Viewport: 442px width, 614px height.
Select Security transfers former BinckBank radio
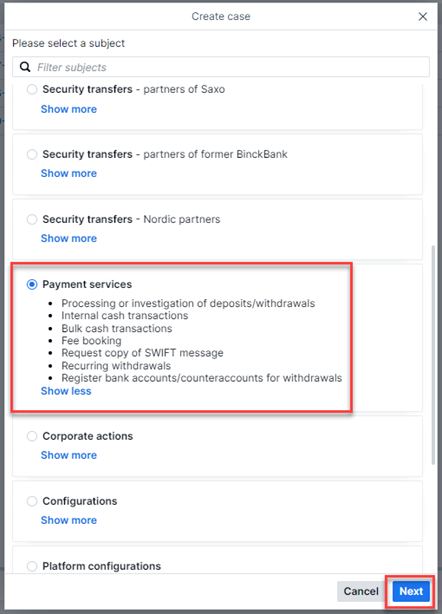coord(32,154)
